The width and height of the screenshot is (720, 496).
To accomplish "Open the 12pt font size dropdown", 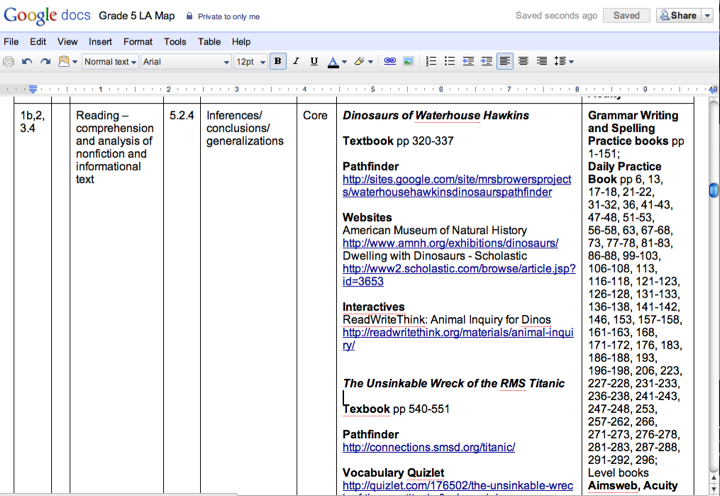I will [x=250, y=62].
